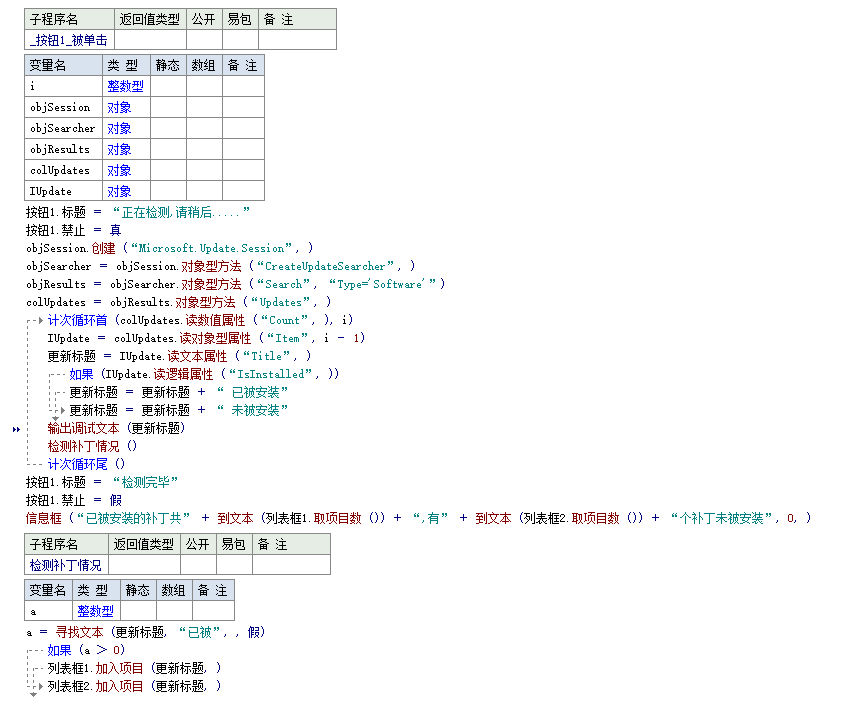848x709 pixels.
Task: Click the 列表框2.加入项目 code line
Action: click(x=133, y=686)
